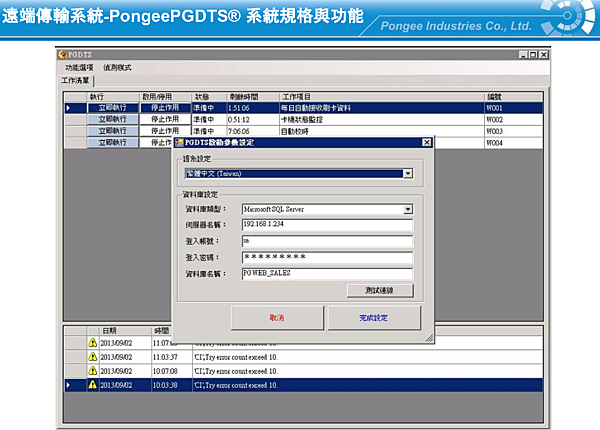
Task: Click the PGDTS dialog title bar icon
Action: (179, 143)
